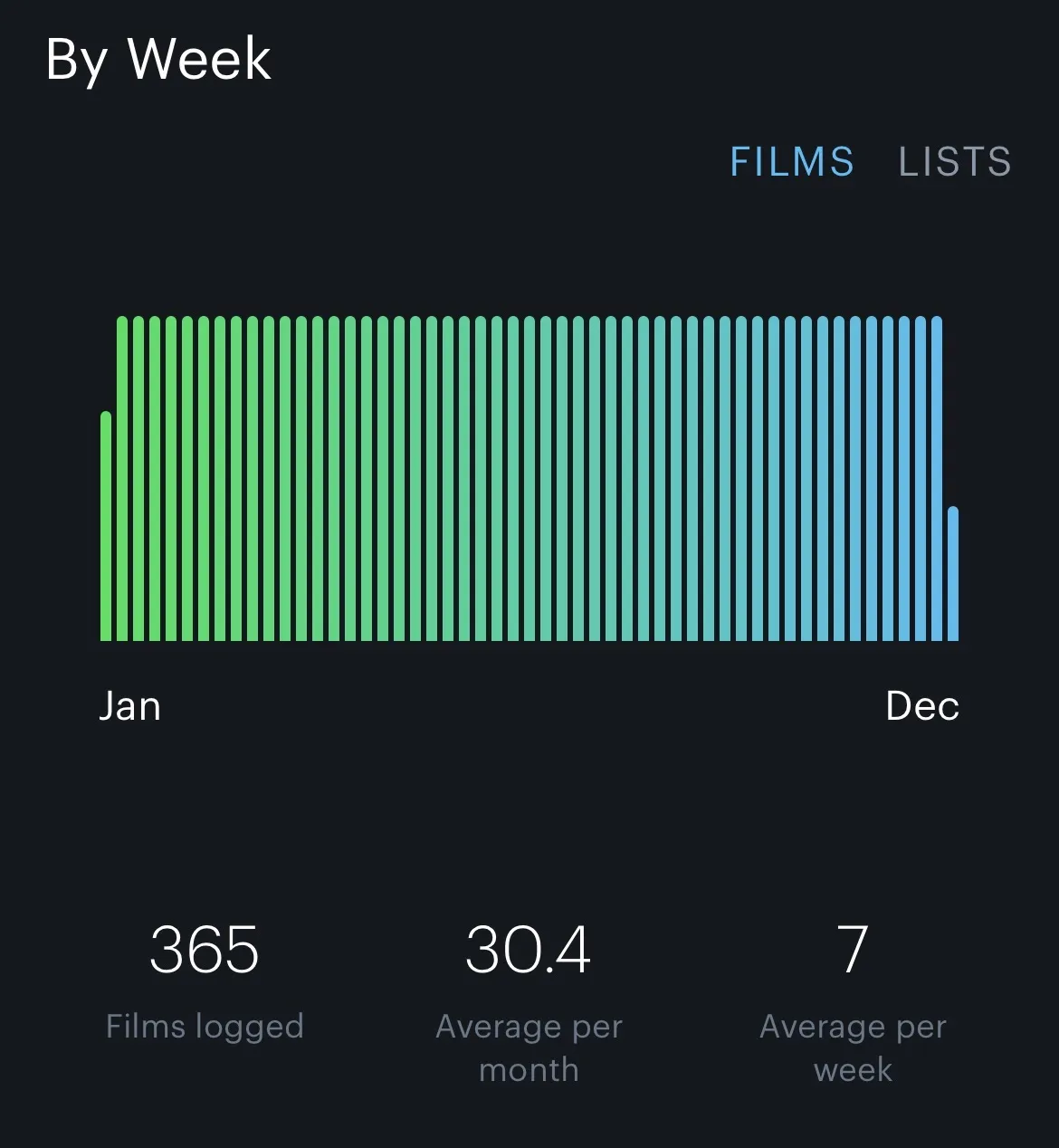
Task: Select the fourth bar from the right
Action: (x=904, y=479)
